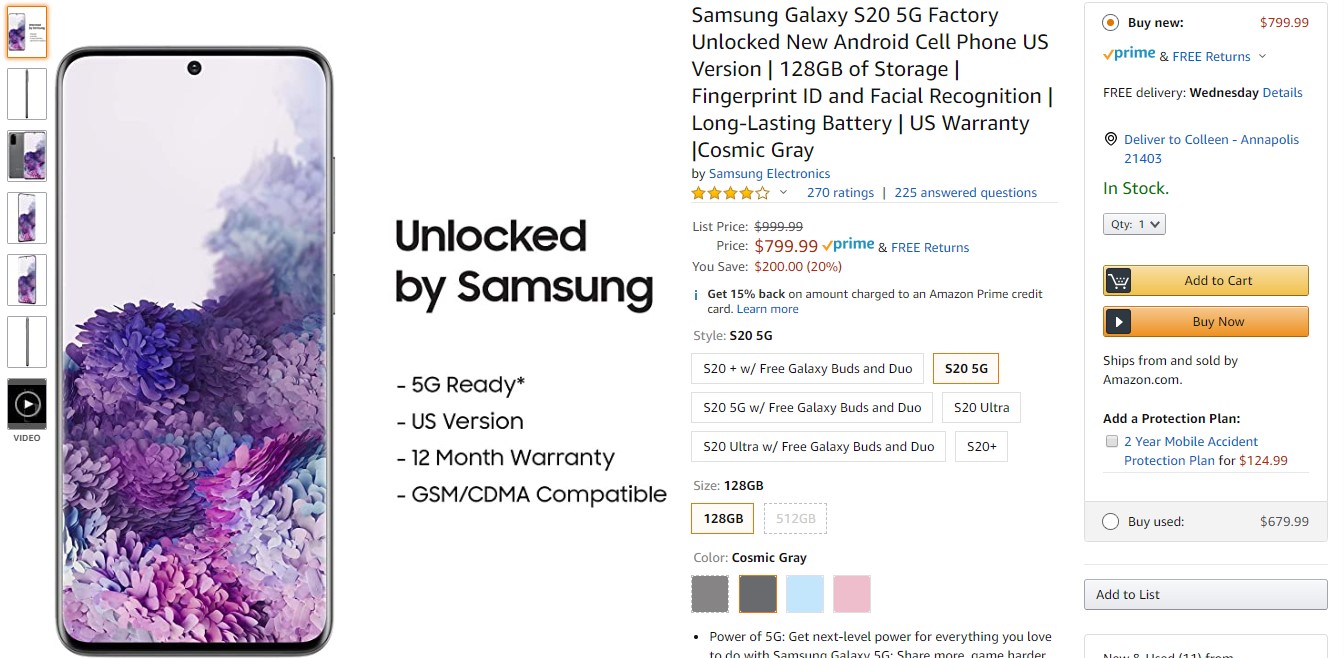Choose the S20 Ultra style option
Screen dimensions: 1344x658
click(x=981, y=407)
